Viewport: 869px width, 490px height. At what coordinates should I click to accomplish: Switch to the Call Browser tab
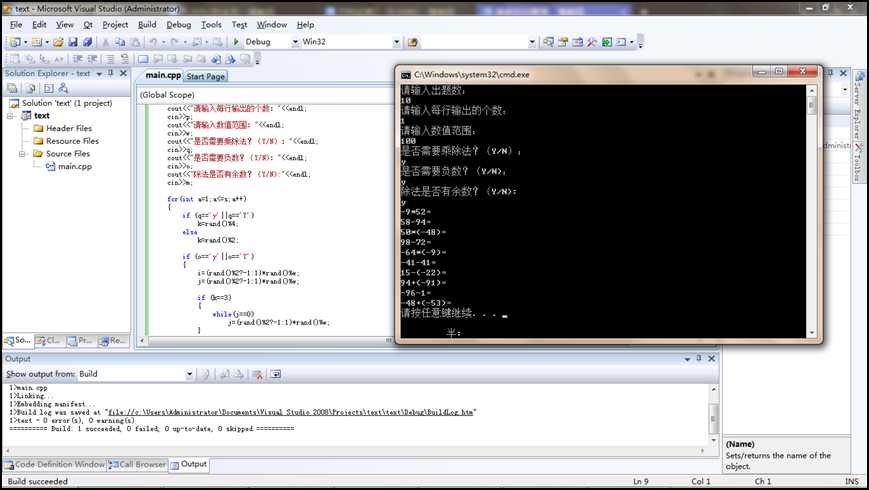tap(137, 465)
